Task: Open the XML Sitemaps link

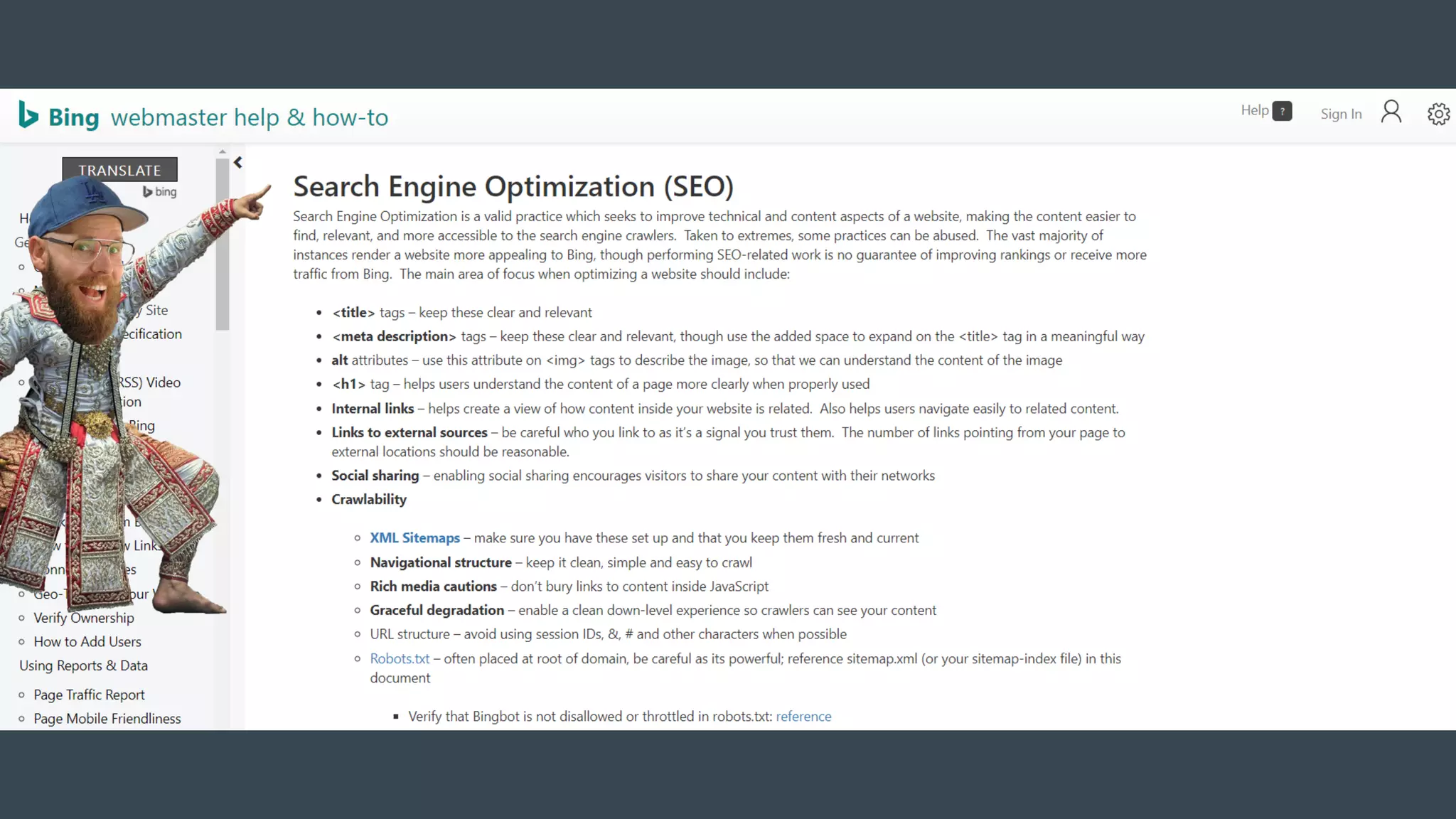Action: tap(414, 538)
